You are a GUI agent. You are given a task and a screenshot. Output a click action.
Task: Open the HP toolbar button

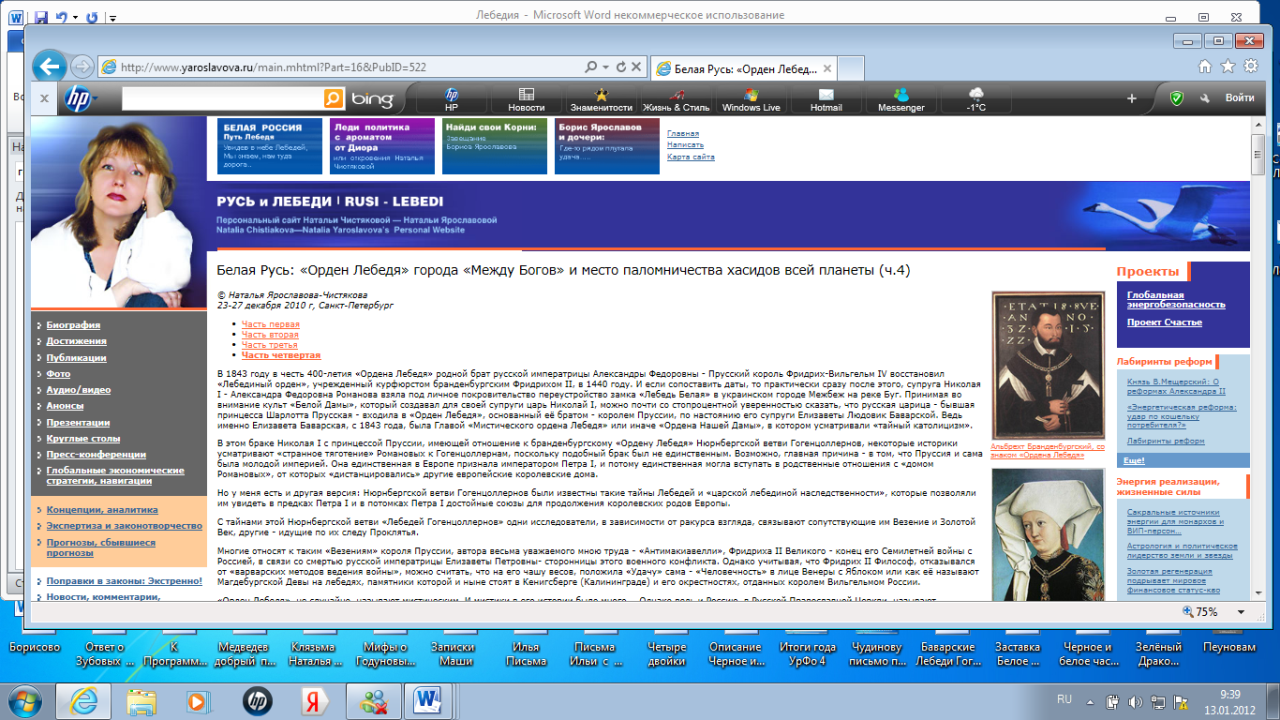pos(451,98)
